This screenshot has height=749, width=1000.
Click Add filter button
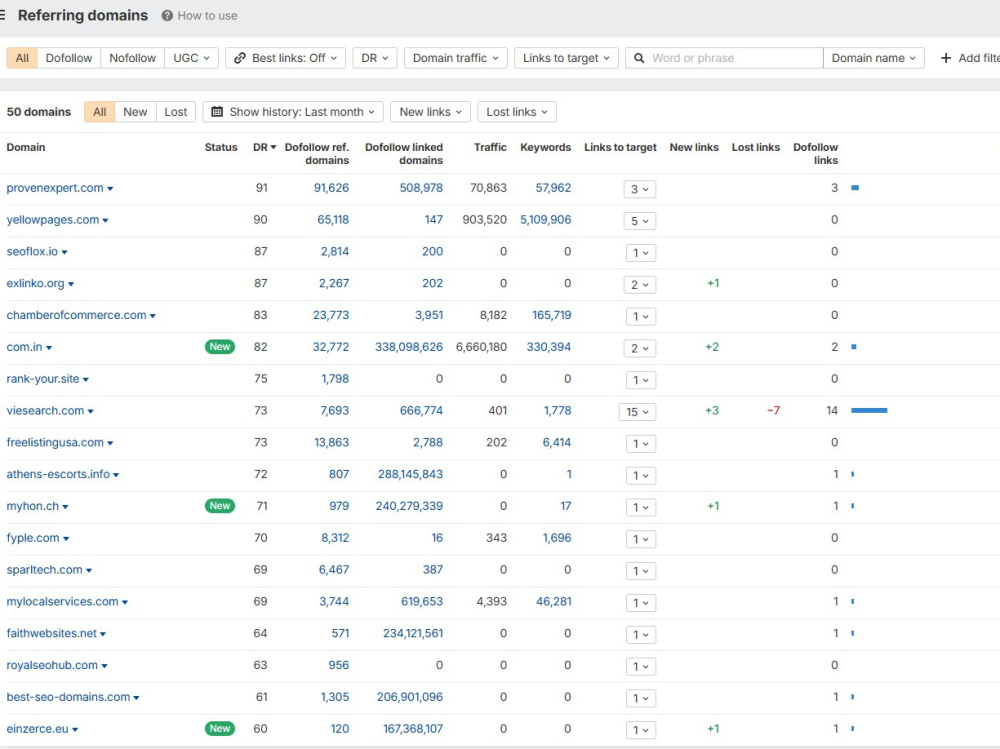click(969, 58)
